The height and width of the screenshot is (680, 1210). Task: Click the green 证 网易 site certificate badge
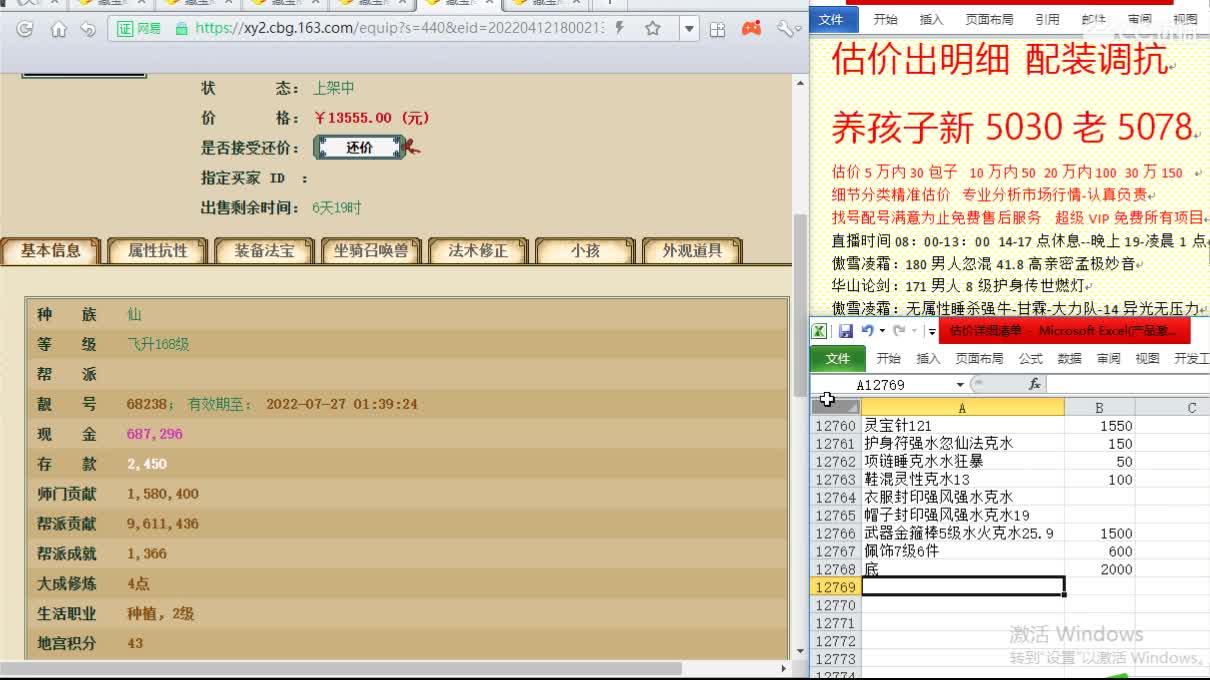pos(139,29)
